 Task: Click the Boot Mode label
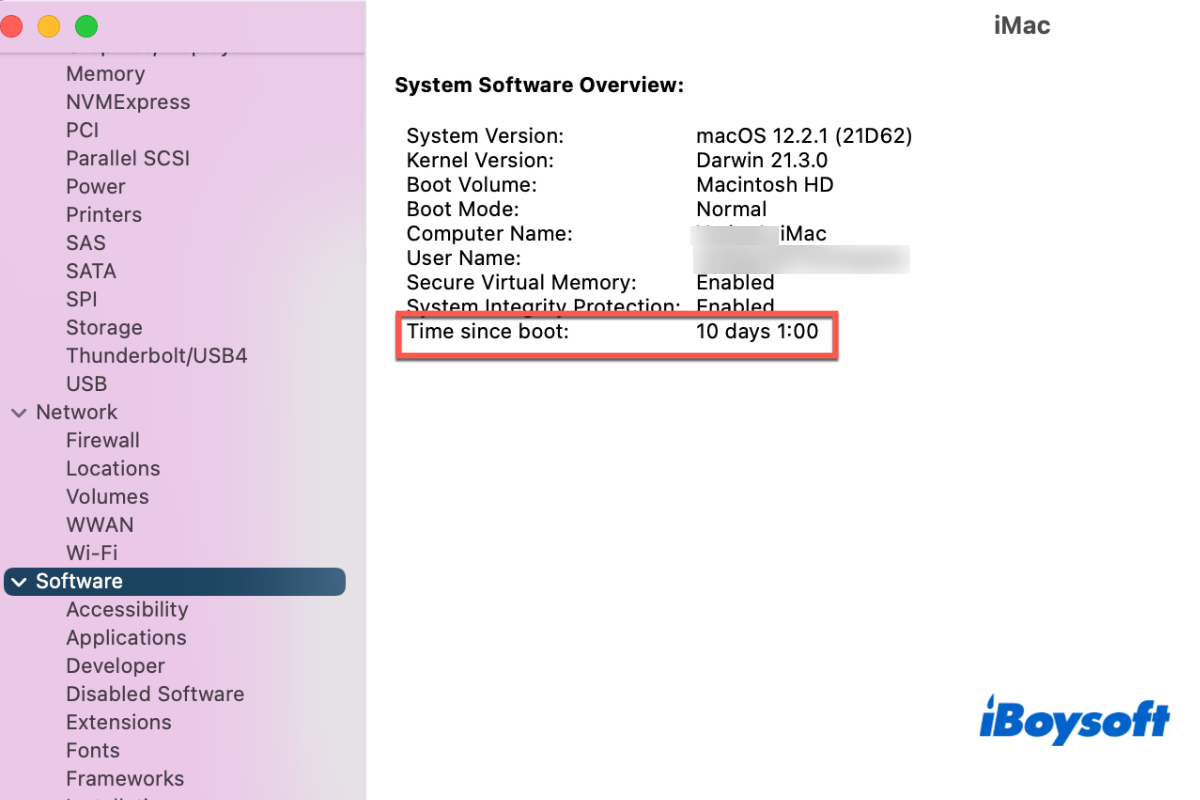click(463, 209)
